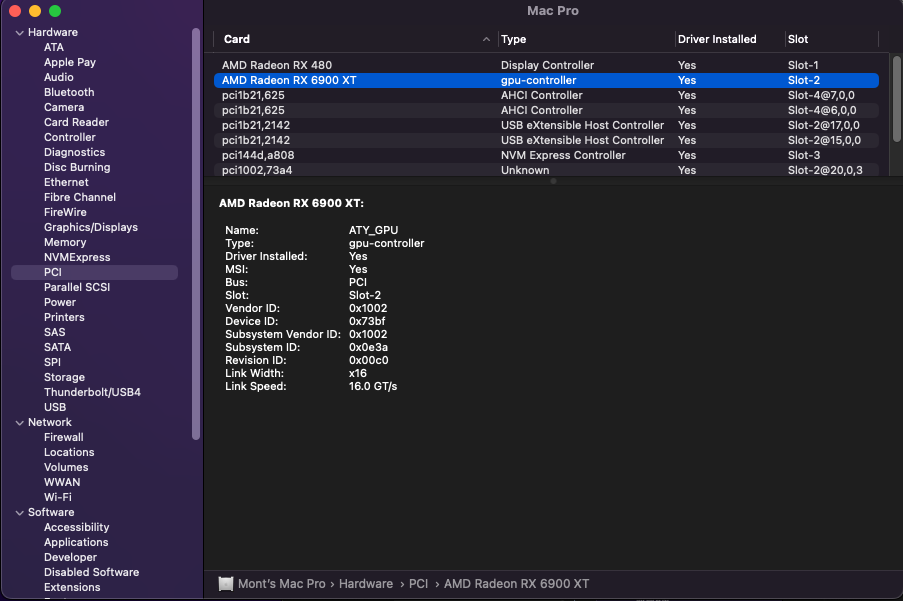Viewport: 903px width, 601px height.
Task: Collapse the Software section in sidebar
Action: (x=20, y=512)
